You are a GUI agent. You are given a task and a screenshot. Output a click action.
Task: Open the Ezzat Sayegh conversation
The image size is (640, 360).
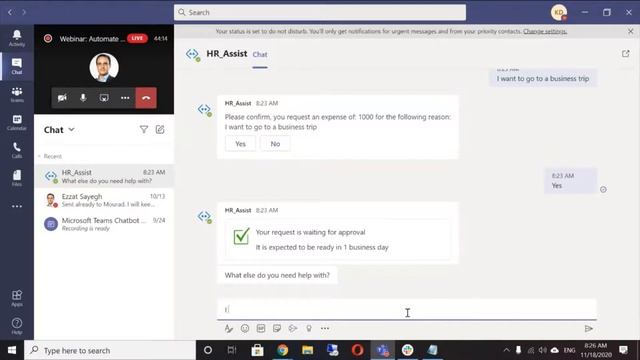coord(104,200)
